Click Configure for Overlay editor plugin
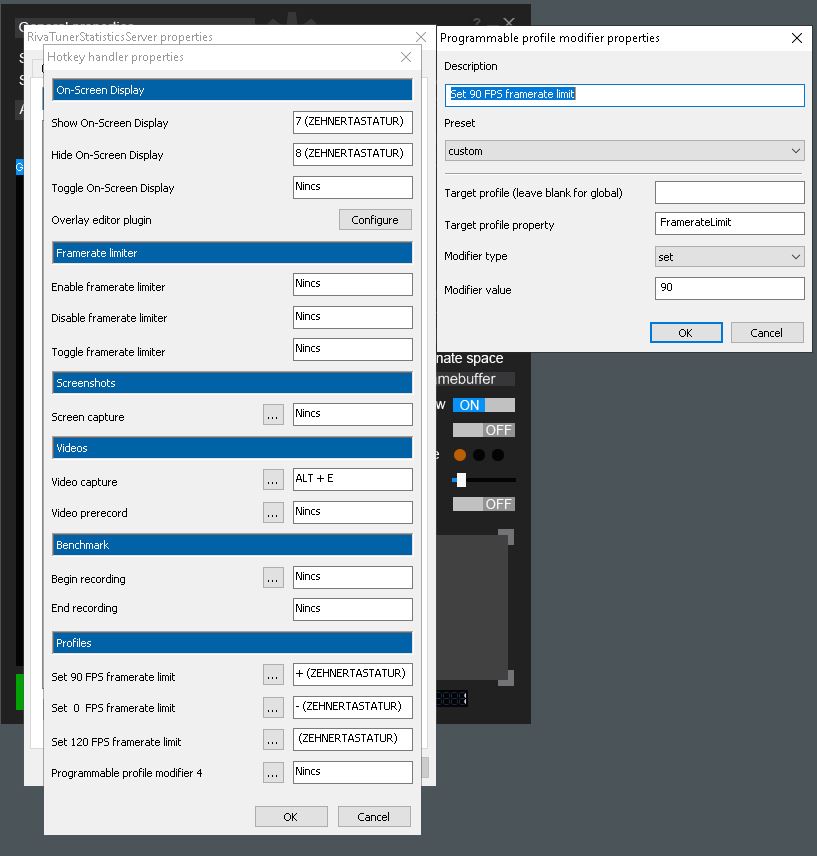The width and height of the screenshot is (817, 856). [x=375, y=219]
